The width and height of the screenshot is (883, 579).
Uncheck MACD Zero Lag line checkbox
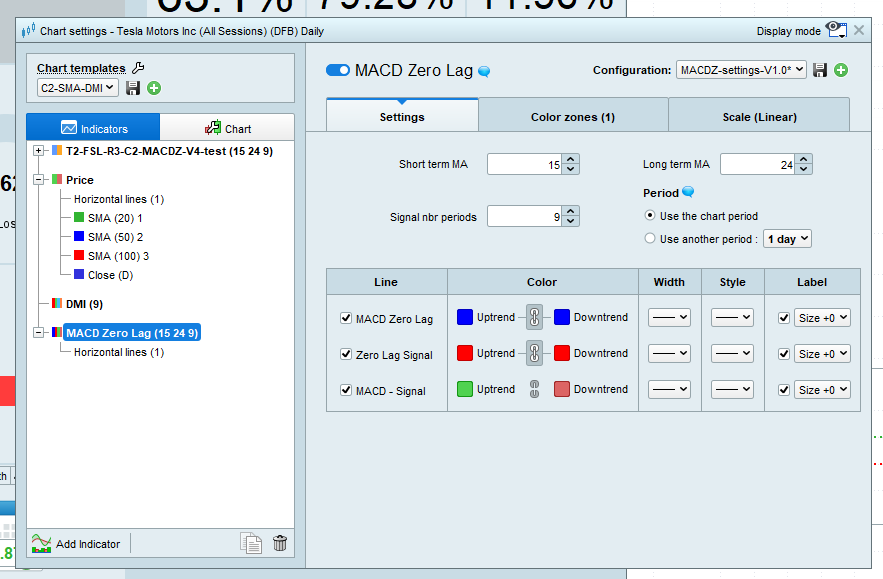(346, 318)
